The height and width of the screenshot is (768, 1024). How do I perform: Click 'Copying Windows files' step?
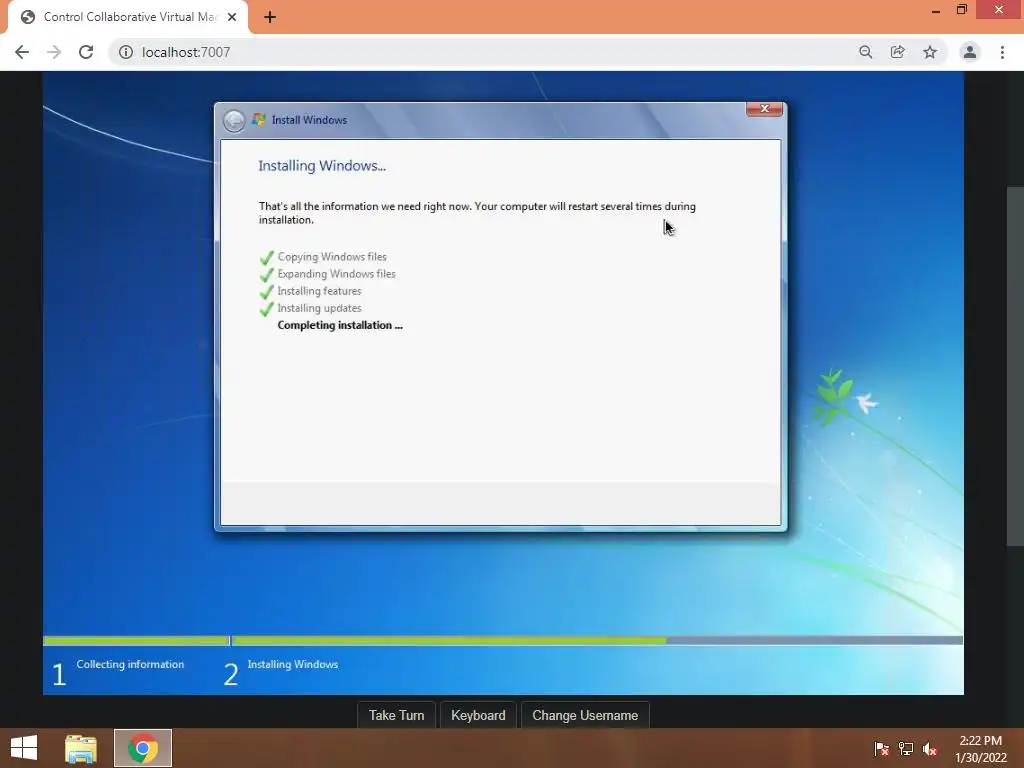coord(332,257)
